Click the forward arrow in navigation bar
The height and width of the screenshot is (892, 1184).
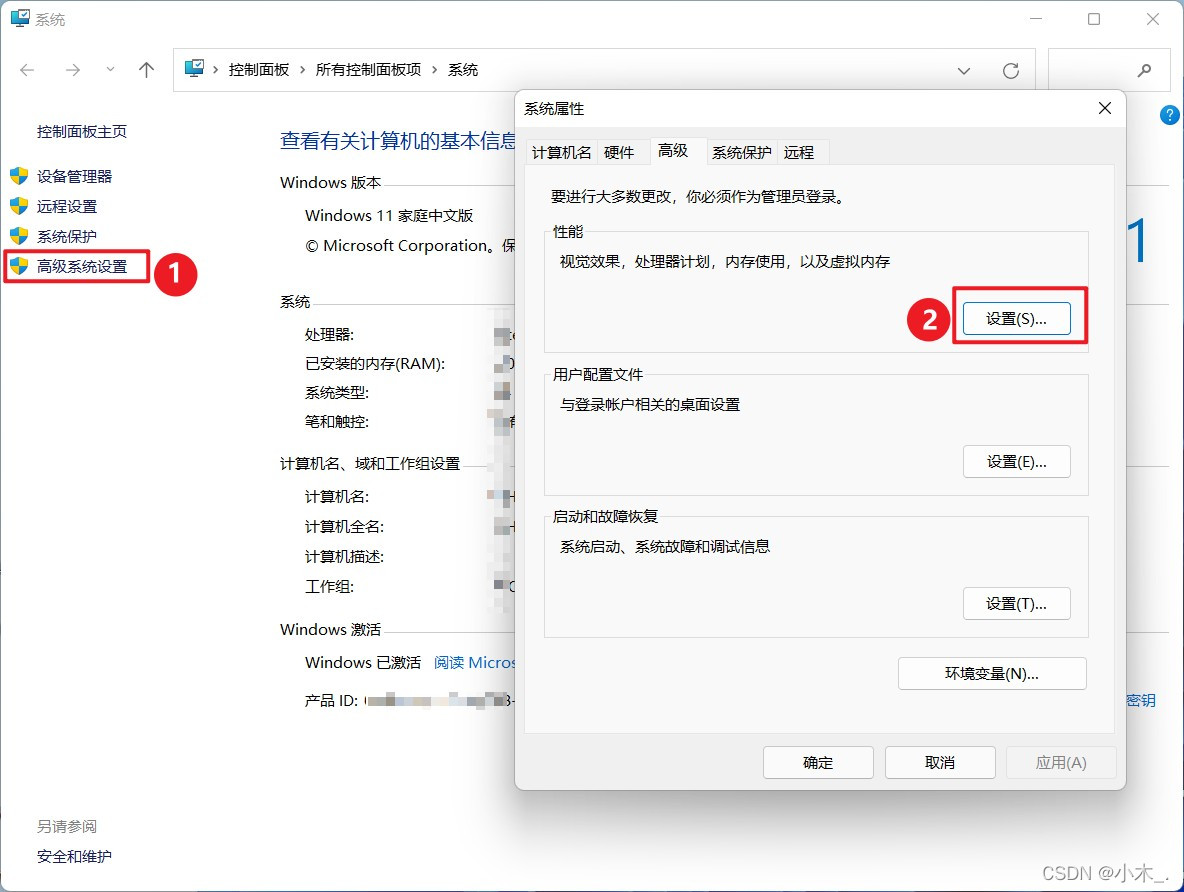click(72, 70)
